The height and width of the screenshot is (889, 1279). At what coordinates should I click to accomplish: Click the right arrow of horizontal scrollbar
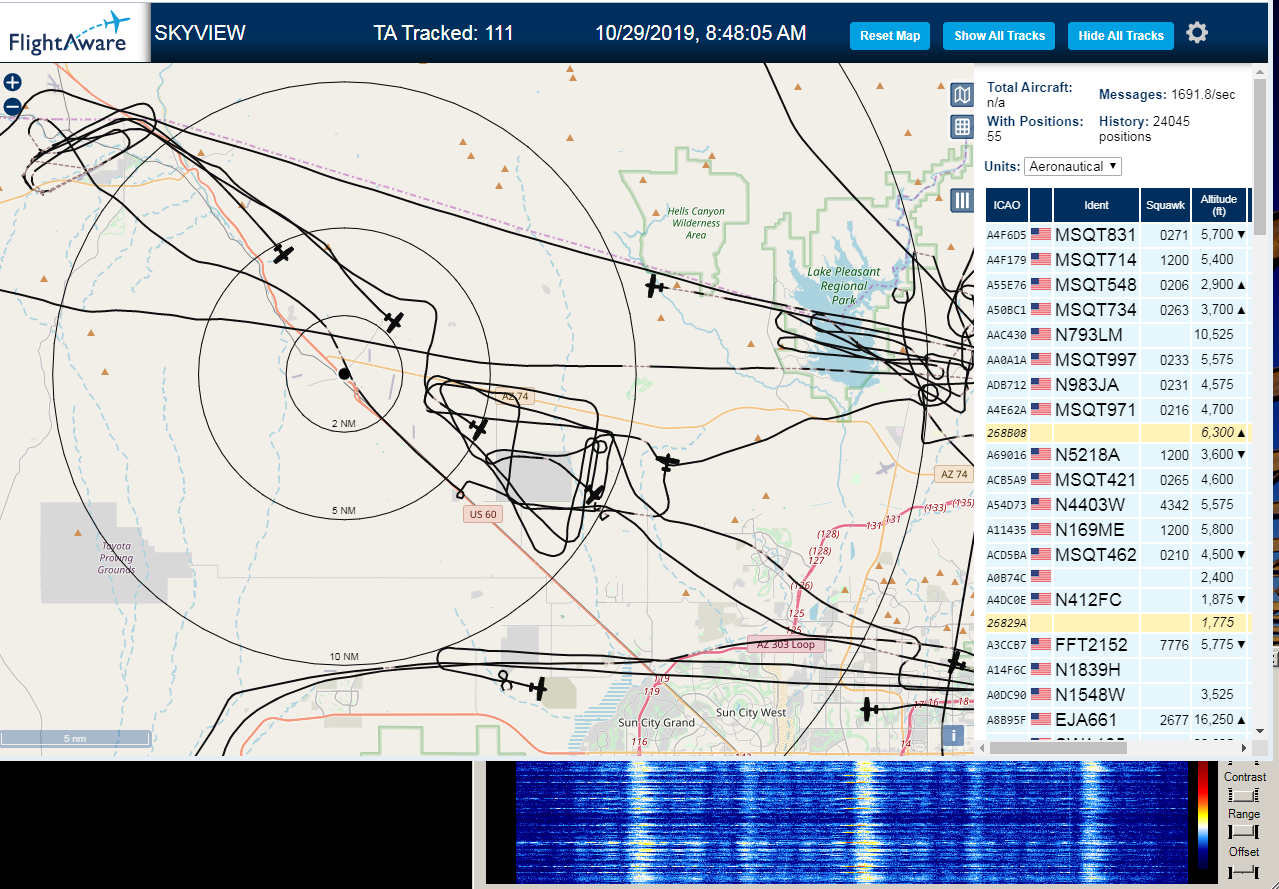coord(1243,748)
